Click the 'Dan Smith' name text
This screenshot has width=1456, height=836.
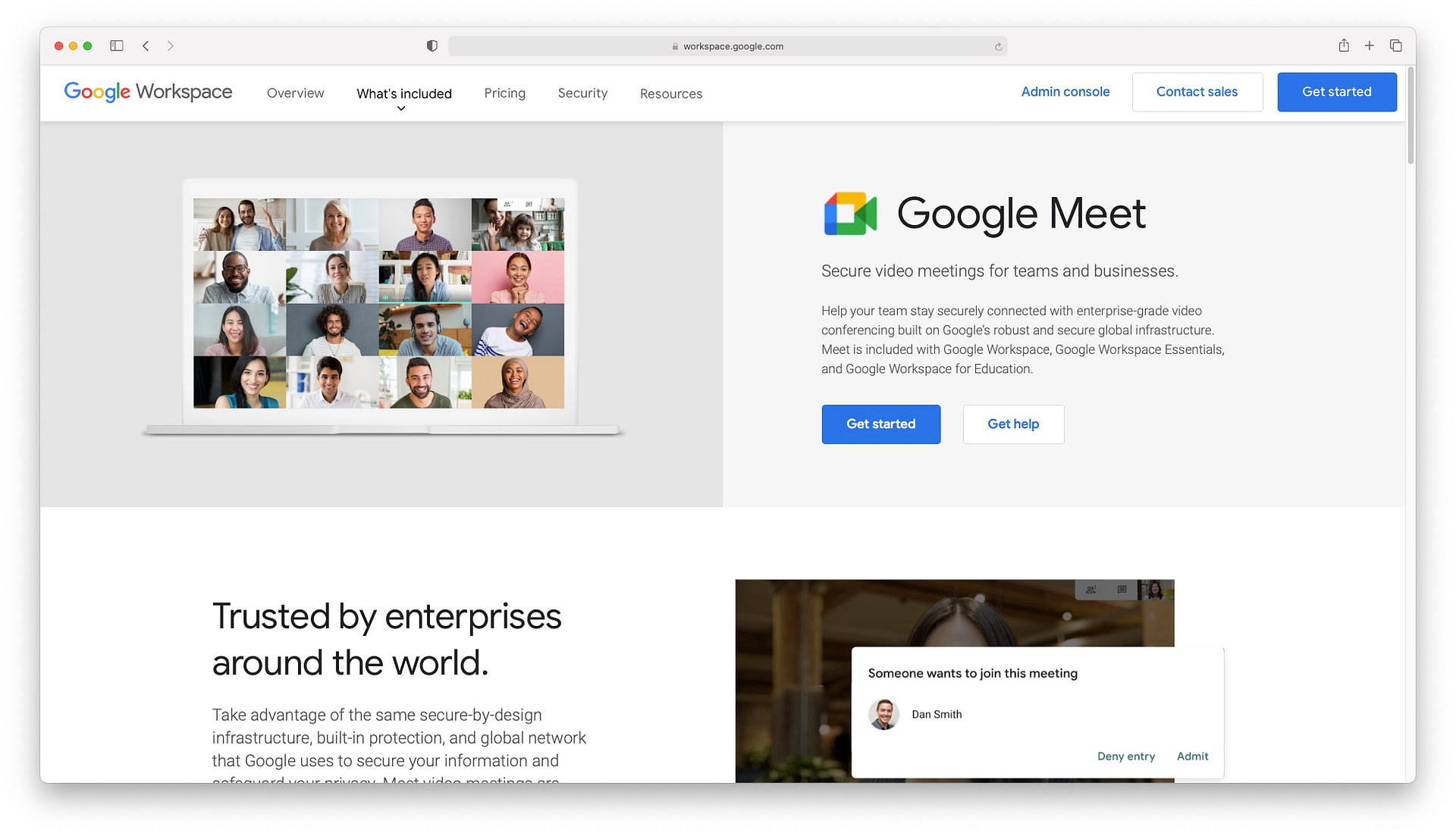tap(937, 715)
